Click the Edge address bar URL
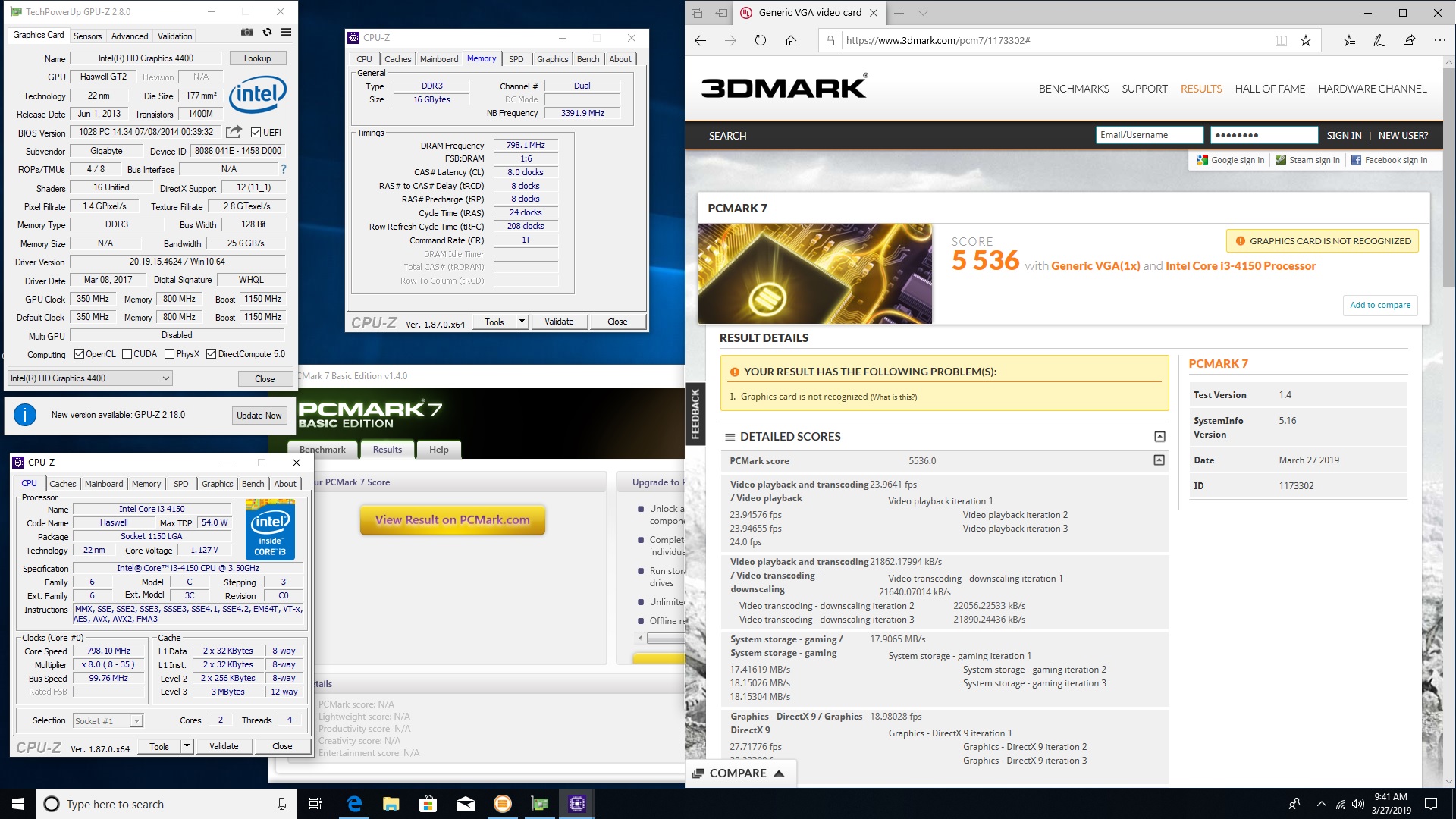 point(938,41)
